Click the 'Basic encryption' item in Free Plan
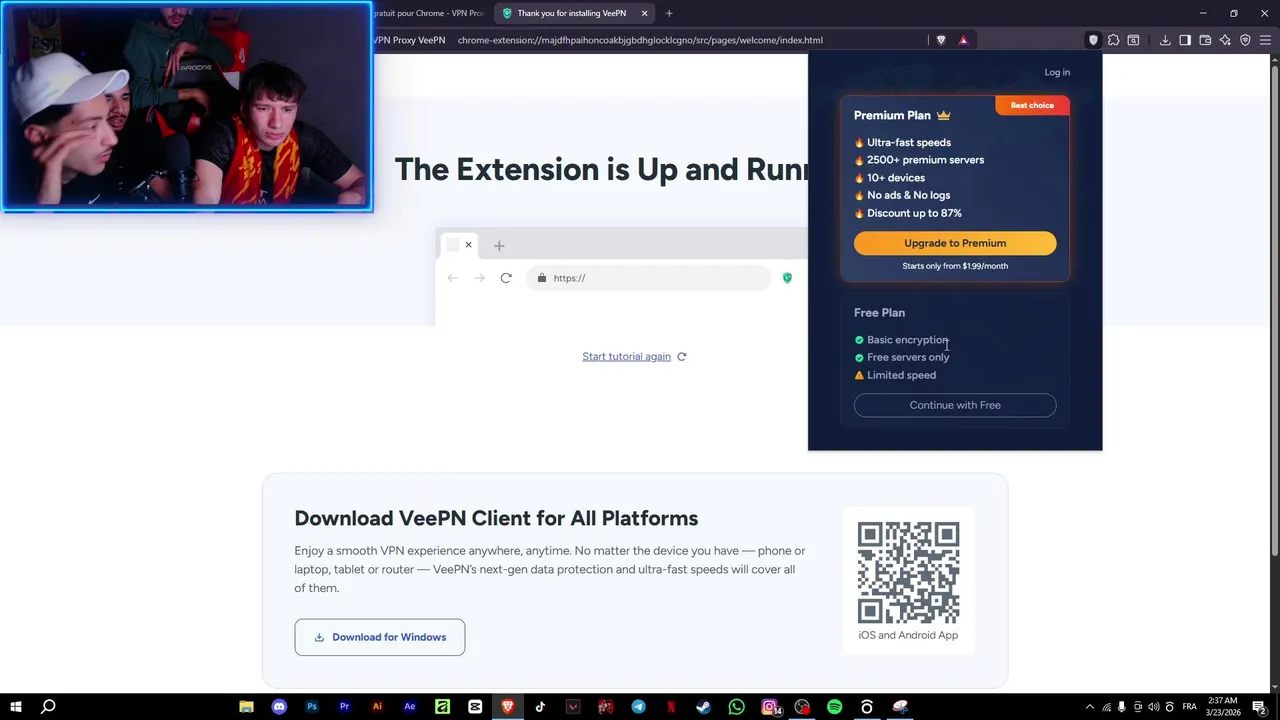 tap(901, 340)
